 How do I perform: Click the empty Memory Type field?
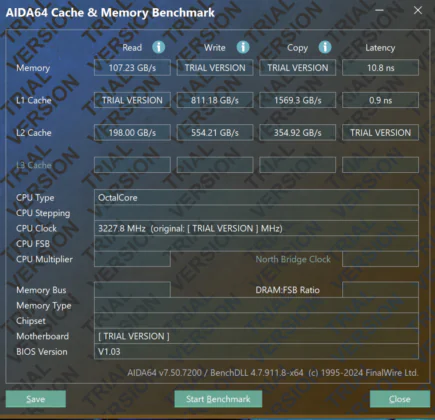click(x=256, y=305)
